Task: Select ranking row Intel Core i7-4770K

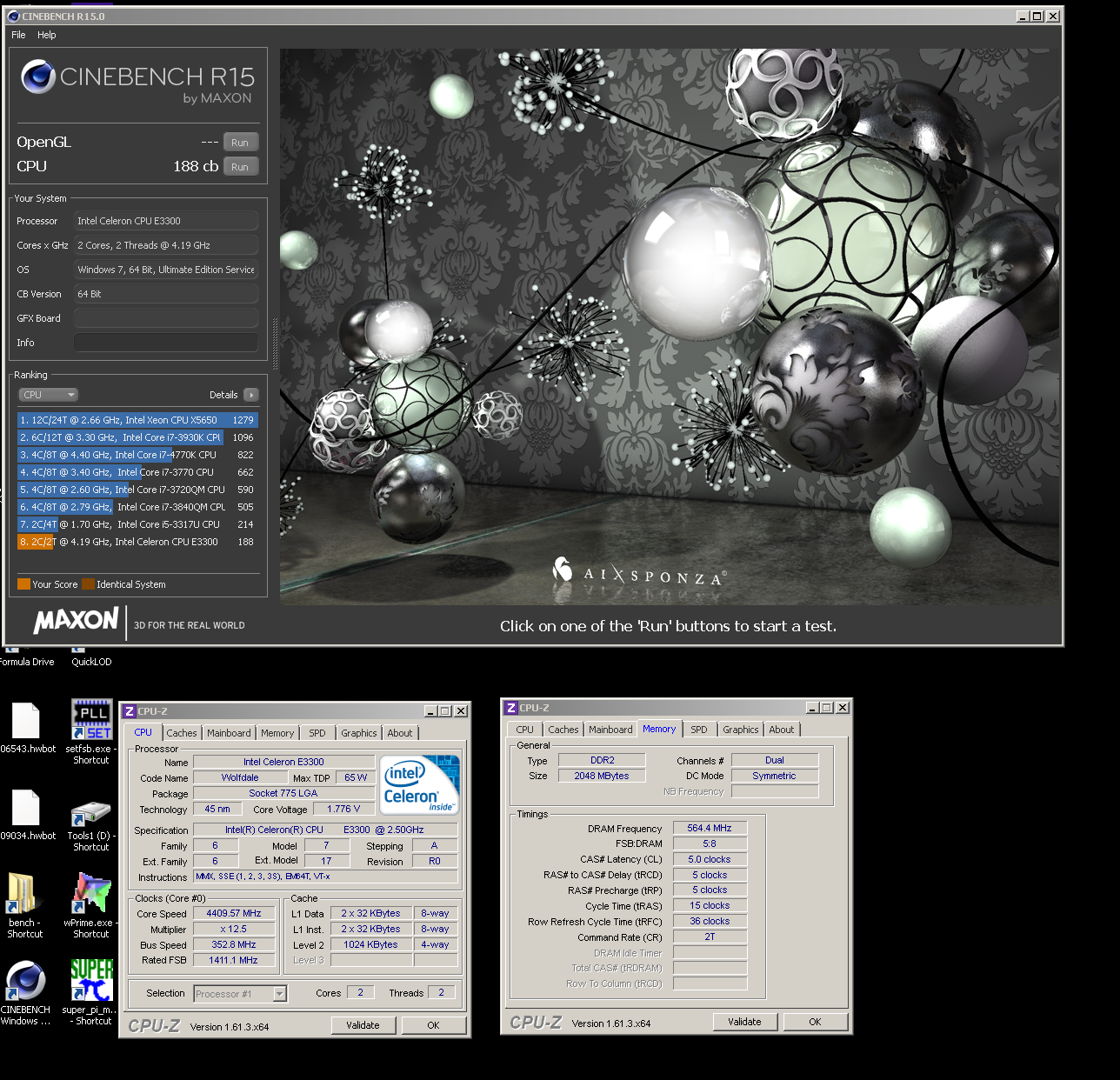Action: 137,455
